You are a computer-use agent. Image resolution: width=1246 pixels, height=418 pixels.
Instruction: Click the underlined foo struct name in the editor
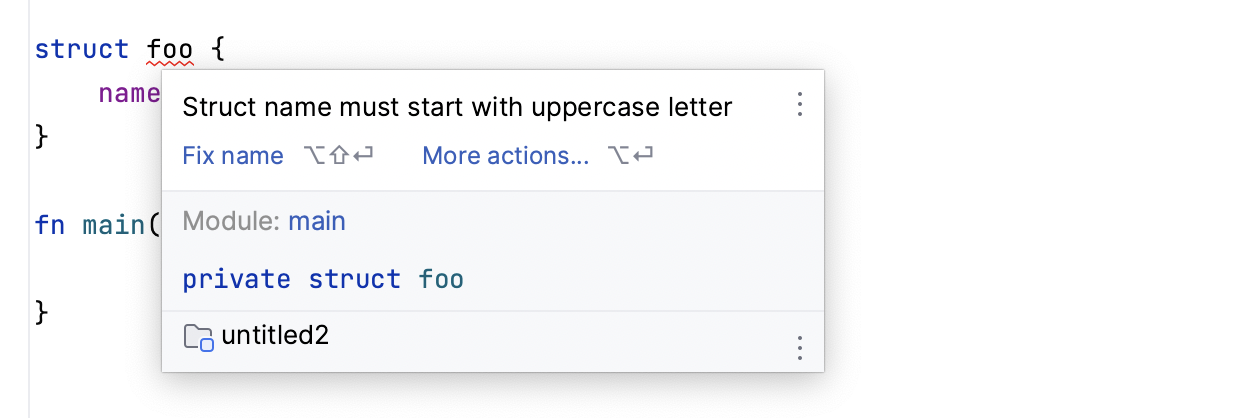coord(169,49)
